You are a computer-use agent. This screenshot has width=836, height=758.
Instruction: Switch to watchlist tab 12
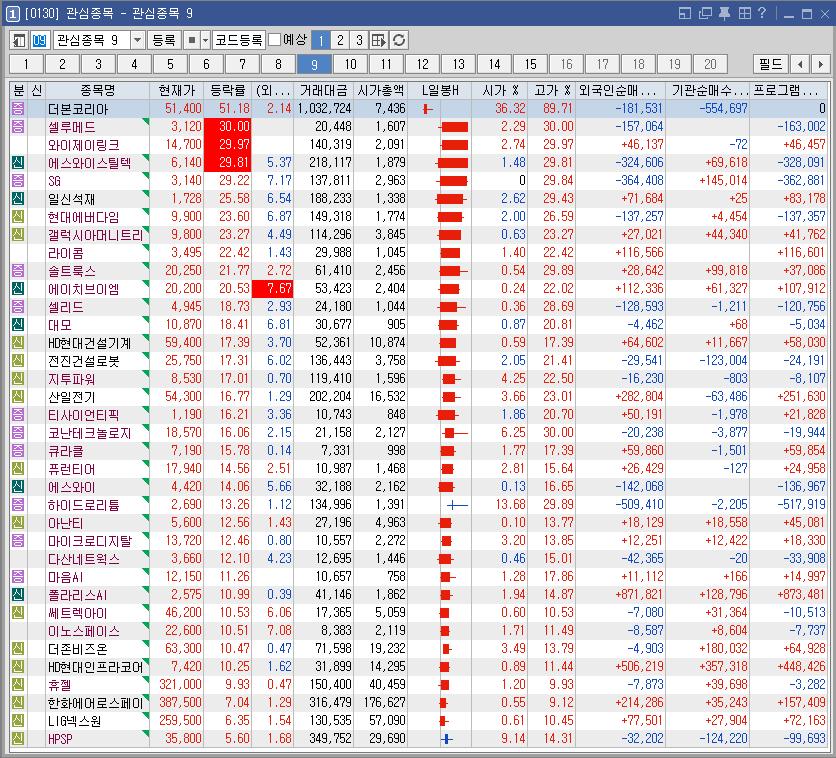(423, 64)
